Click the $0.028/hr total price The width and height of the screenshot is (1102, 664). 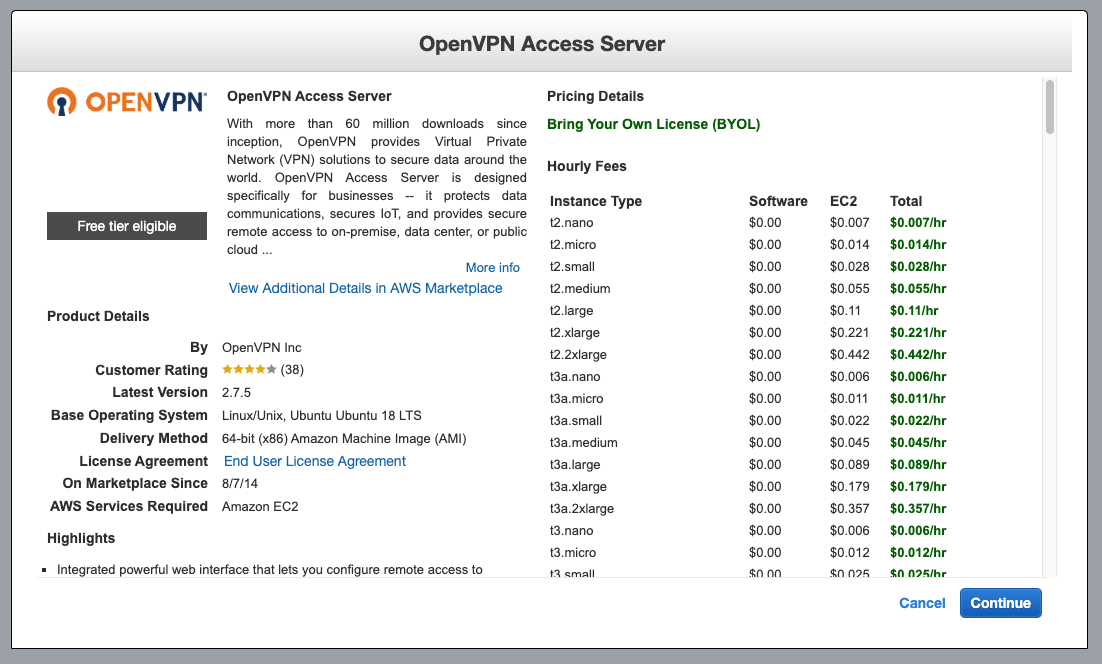point(918,266)
